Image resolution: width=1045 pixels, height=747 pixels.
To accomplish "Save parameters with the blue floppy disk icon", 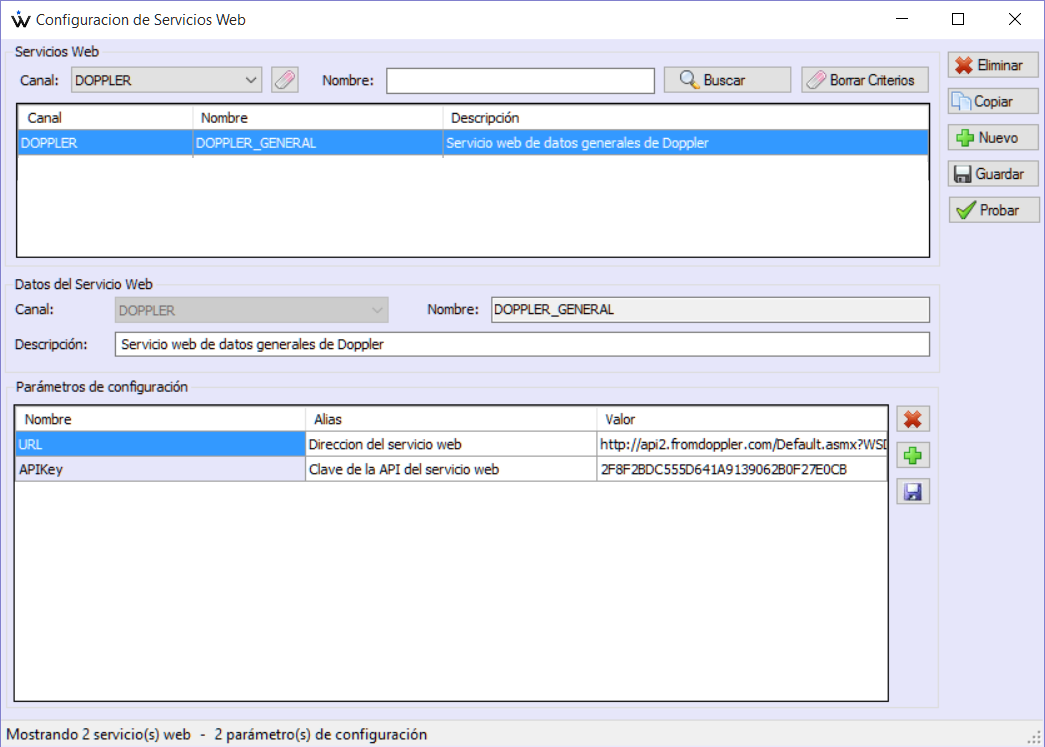I will [912, 492].
